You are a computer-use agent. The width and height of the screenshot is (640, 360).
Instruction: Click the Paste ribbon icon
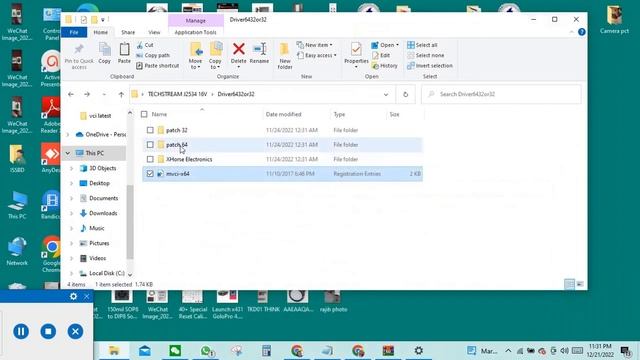[124, 53]
